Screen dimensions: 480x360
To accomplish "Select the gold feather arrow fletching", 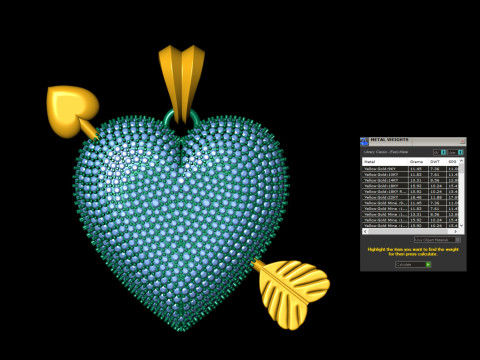I will pyautogui.click(x=294, y=294).
